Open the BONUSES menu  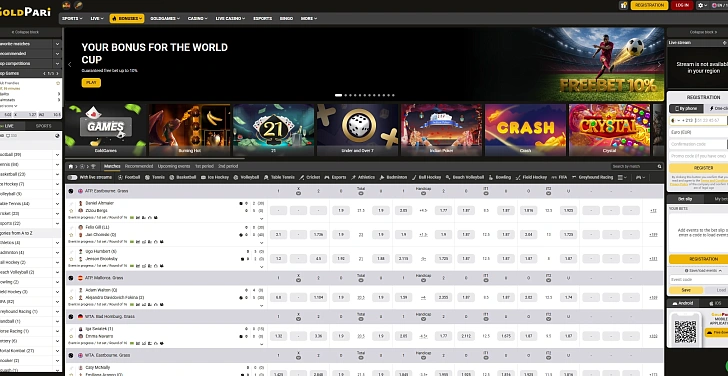click(x=127, y=19)
